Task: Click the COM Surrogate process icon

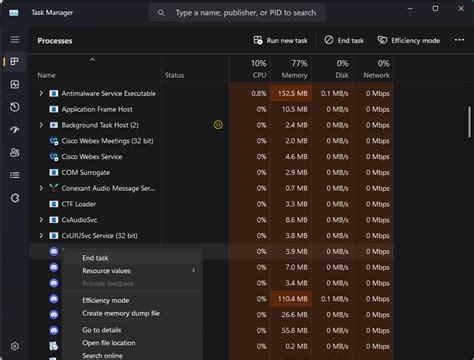Action: [x=54, y=172]
